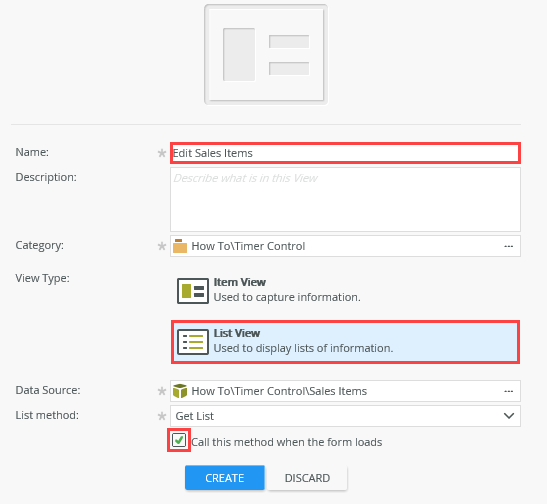Click the 'Description:' label
The image size is (547, 504).
click(x=46, y=177)
